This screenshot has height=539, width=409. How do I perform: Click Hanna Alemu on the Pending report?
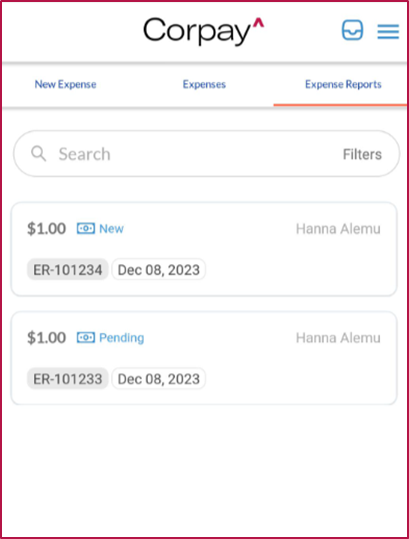pos(338,338)
